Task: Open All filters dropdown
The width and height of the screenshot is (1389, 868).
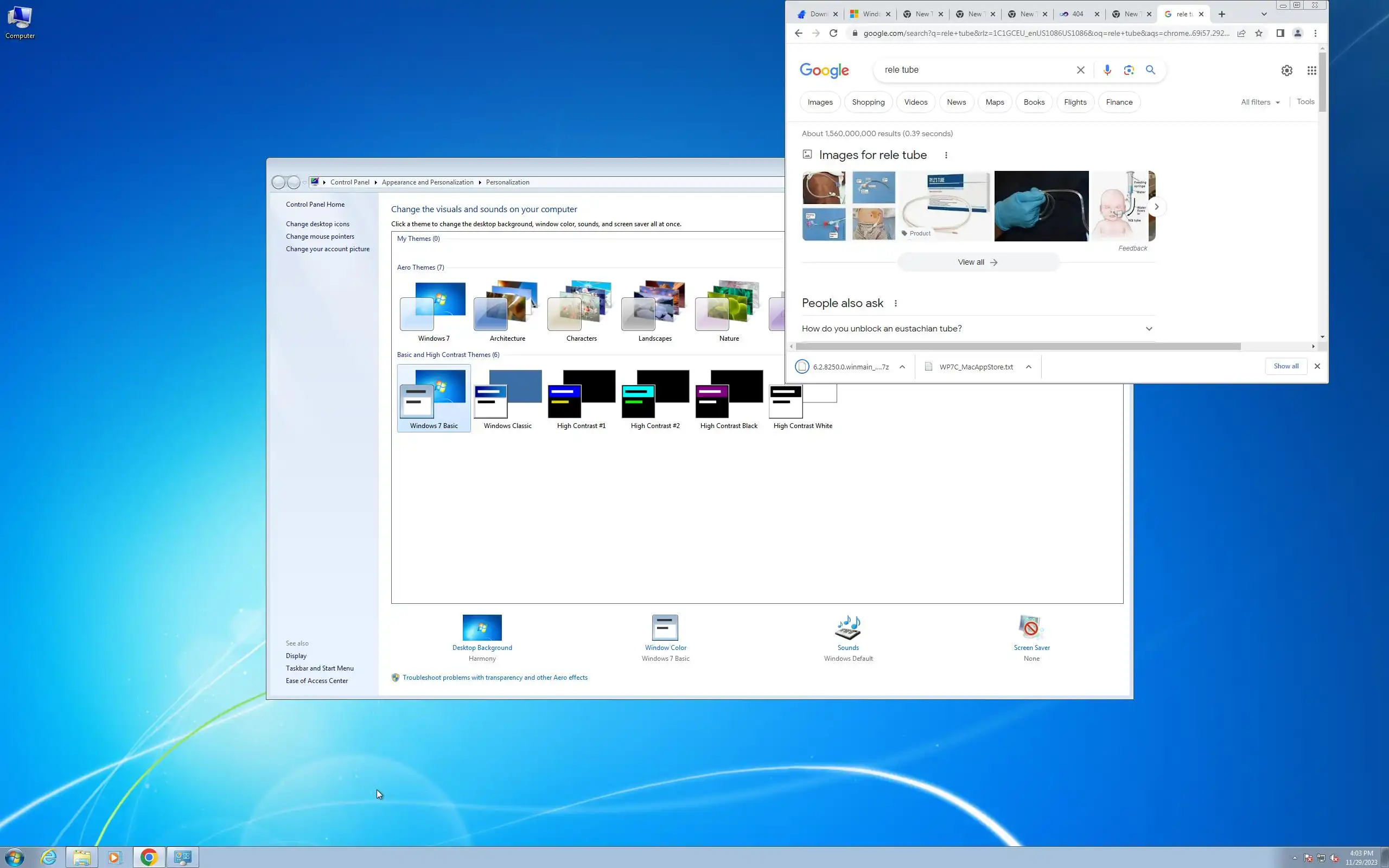Action: pos(1260,102)
